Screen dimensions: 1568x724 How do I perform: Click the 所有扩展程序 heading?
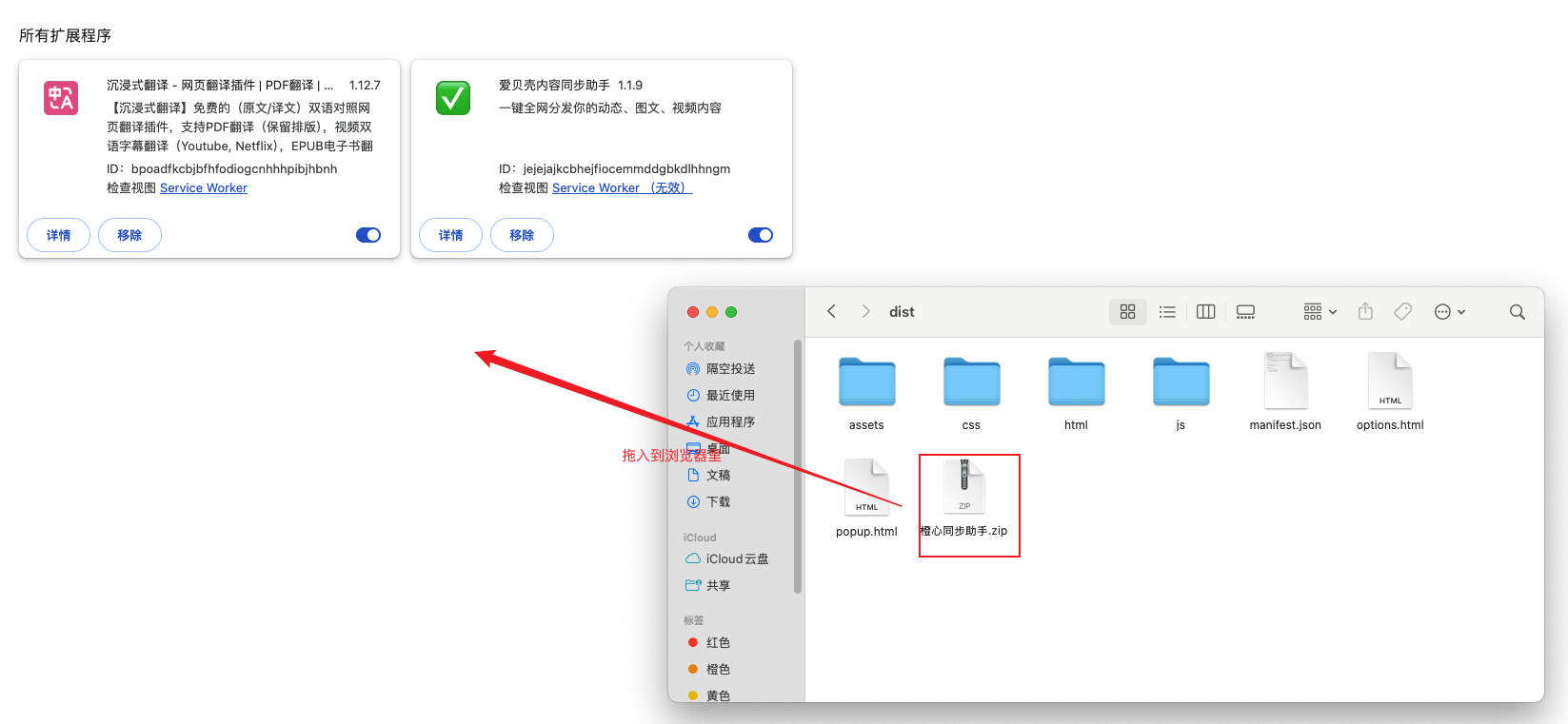tap(65, 35)
